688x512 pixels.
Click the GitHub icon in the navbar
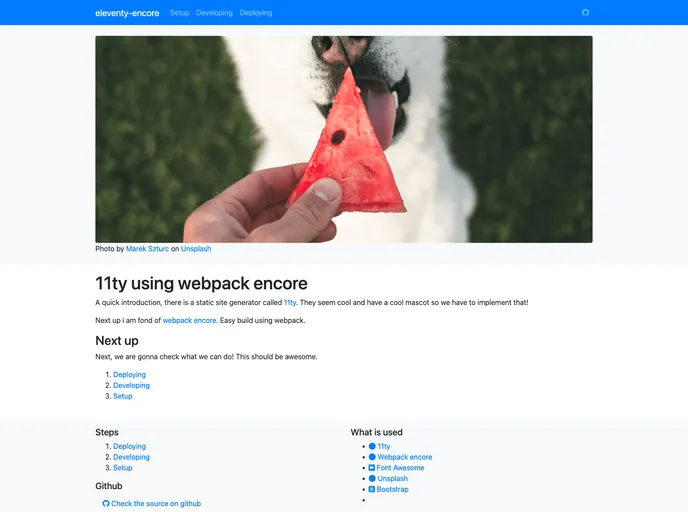pyautogui.click(x=585, y=13)
